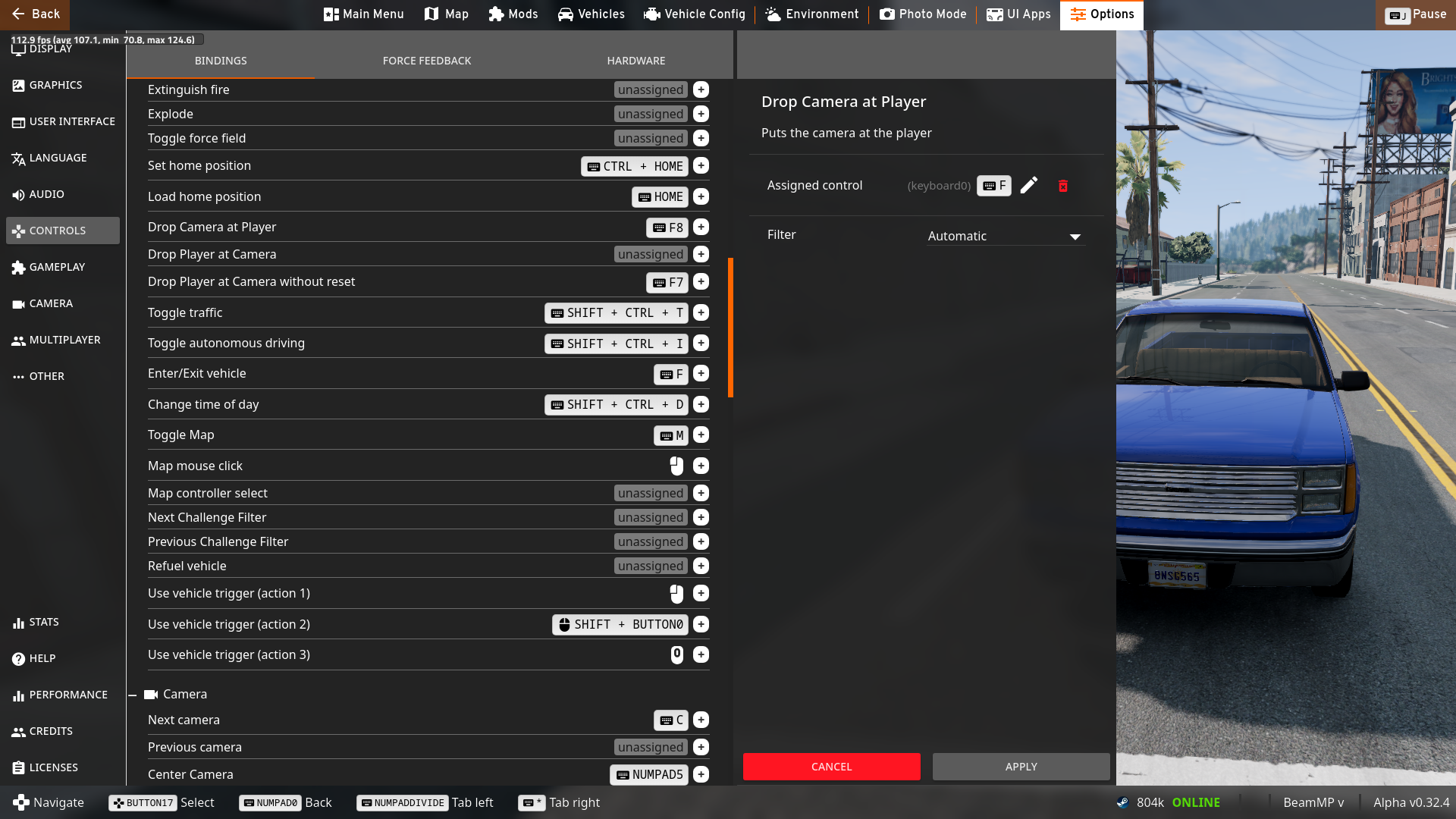Open the Filter Automatic dropdown
Screen dimensions: 1456x819
[x=1004, y=236]
